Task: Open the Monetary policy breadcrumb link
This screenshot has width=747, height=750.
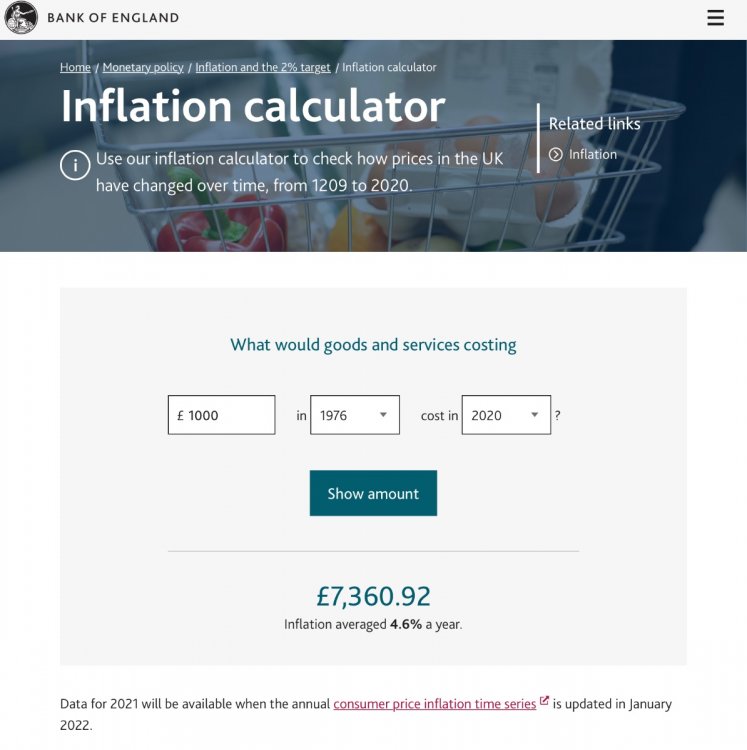Action: click(143, 68)
